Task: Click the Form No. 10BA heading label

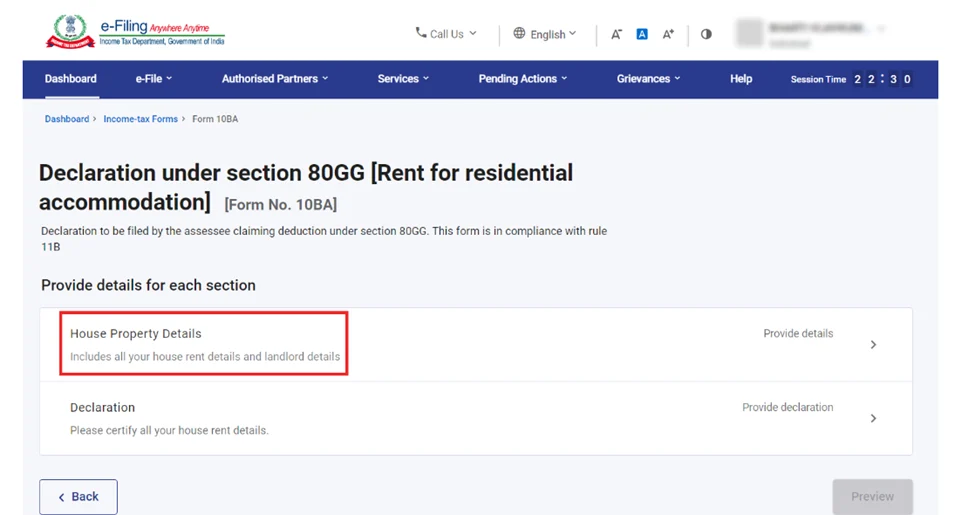Action: [x=280, y=205]
